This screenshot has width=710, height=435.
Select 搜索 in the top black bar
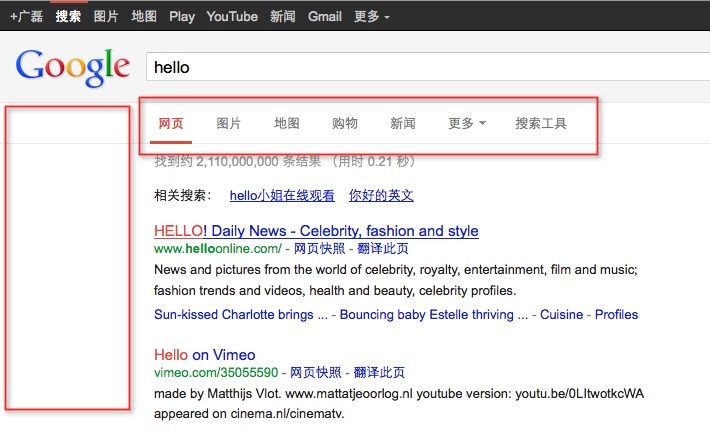[x=68, y=16]
